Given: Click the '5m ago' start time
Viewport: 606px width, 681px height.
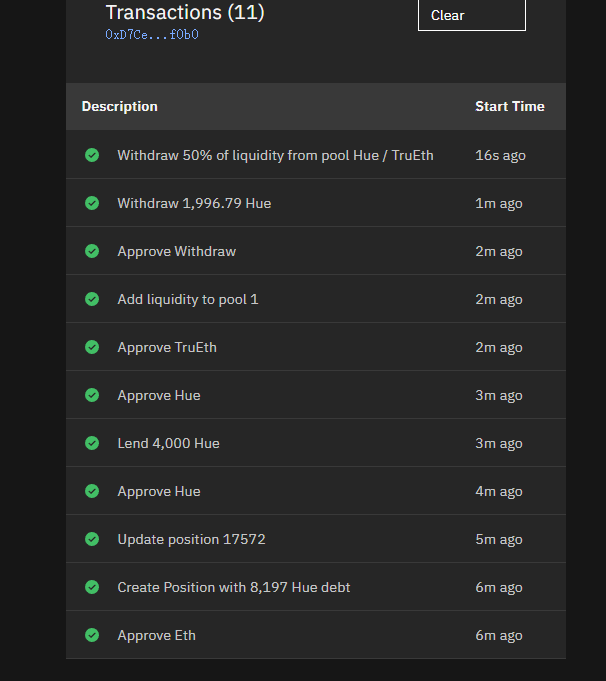Looking at the screenshot, I should [x=499, y=539].
